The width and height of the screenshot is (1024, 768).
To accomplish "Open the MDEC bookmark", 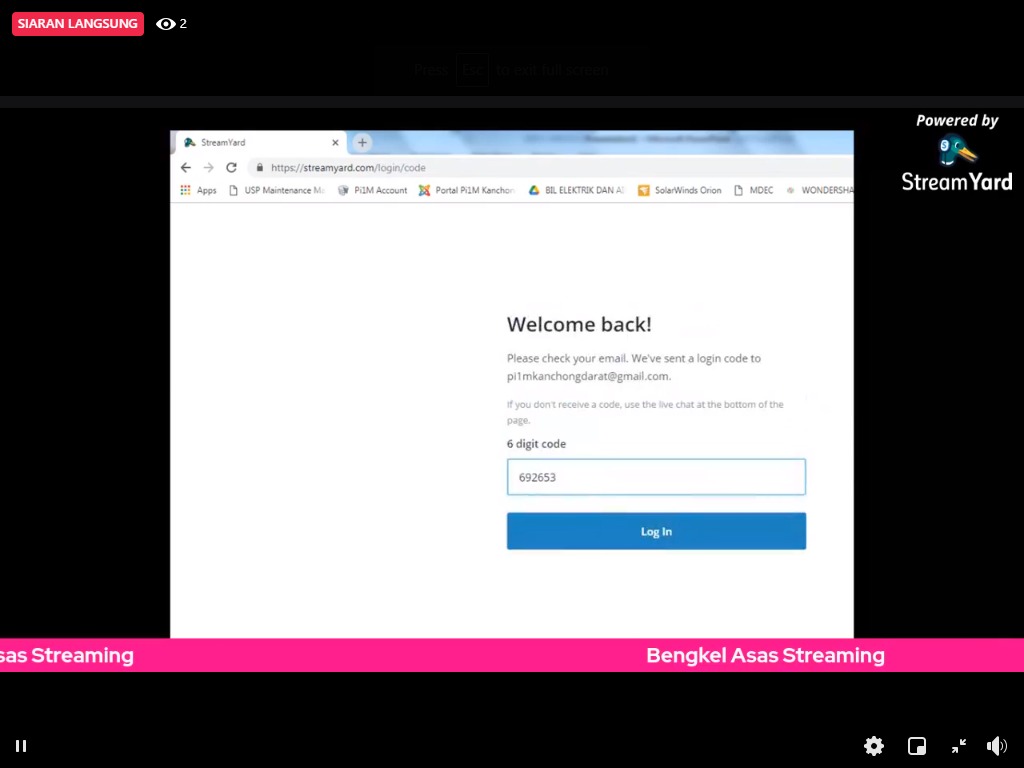I will coord(754,190).
